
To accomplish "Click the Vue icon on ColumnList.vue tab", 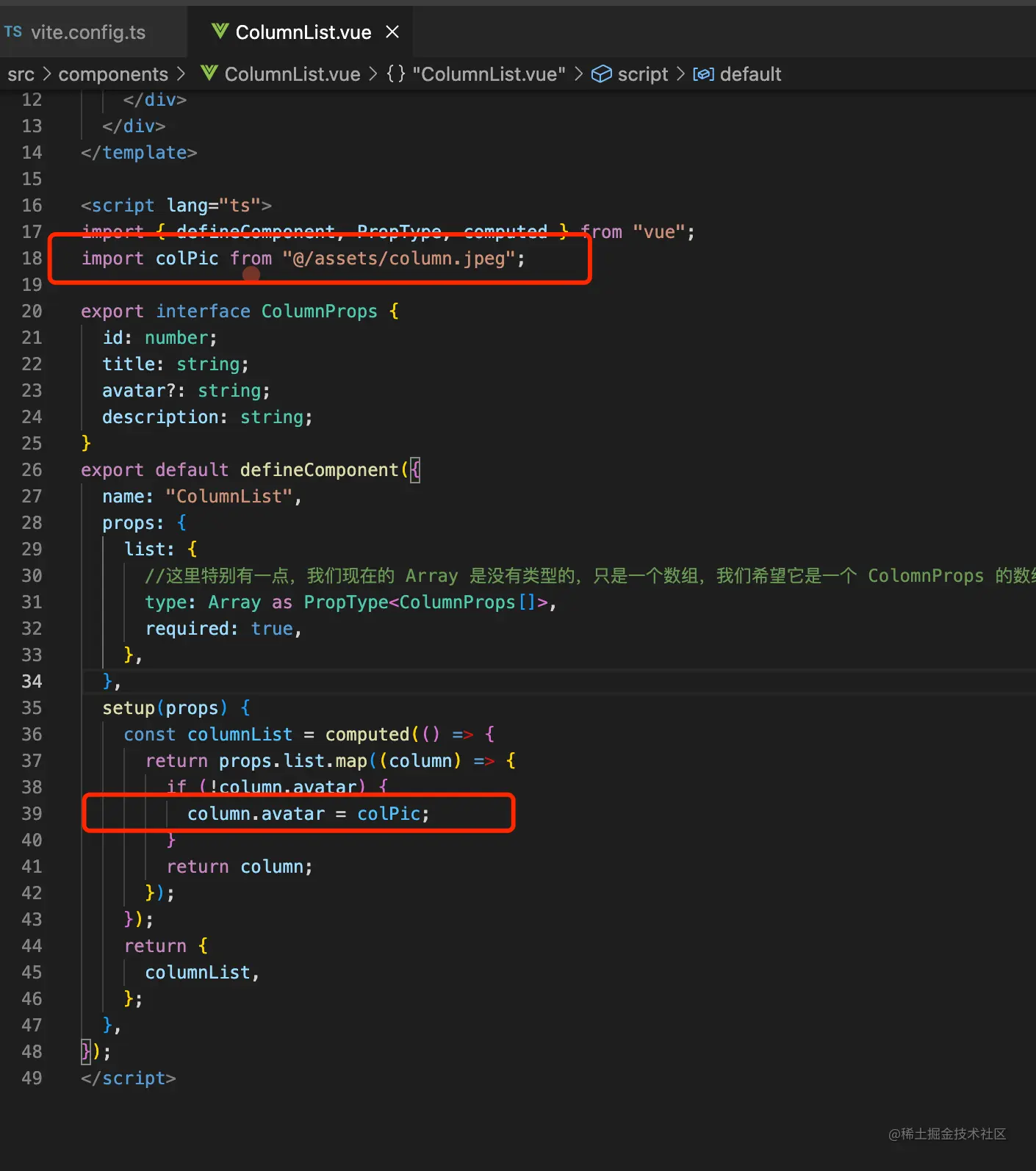I will (219, 31).
